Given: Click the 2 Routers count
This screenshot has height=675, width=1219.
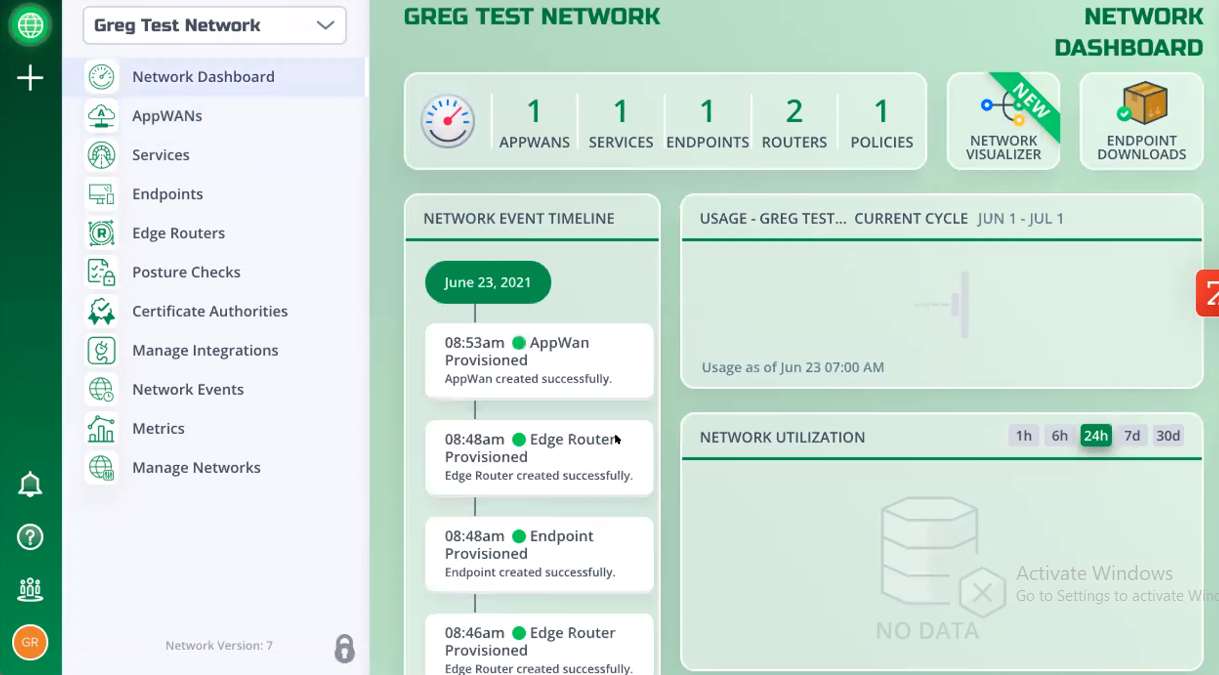Looking at the screenshot, I should (794, 122).
